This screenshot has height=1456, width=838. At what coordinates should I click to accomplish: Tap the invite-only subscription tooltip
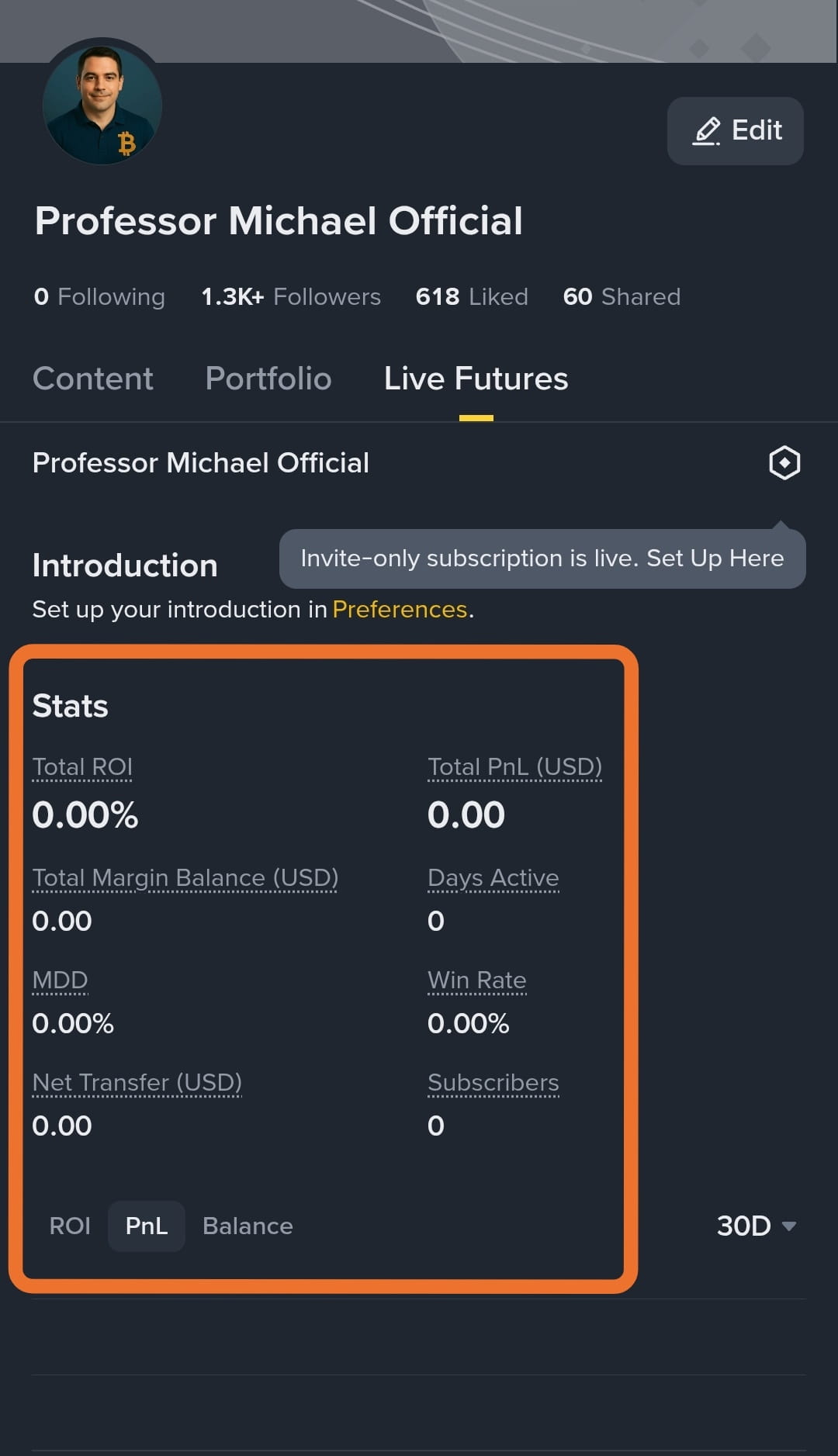(x=542, y=559)
